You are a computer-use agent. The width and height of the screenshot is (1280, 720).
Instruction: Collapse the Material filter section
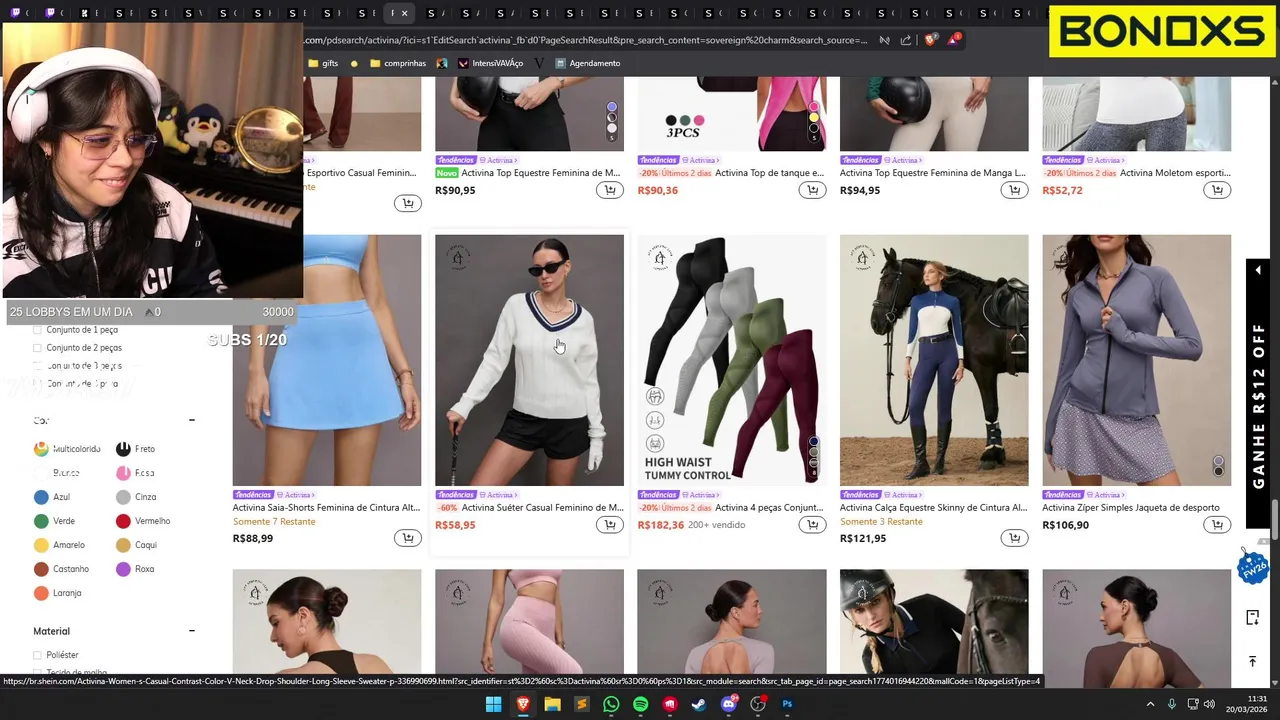[192, 631]
